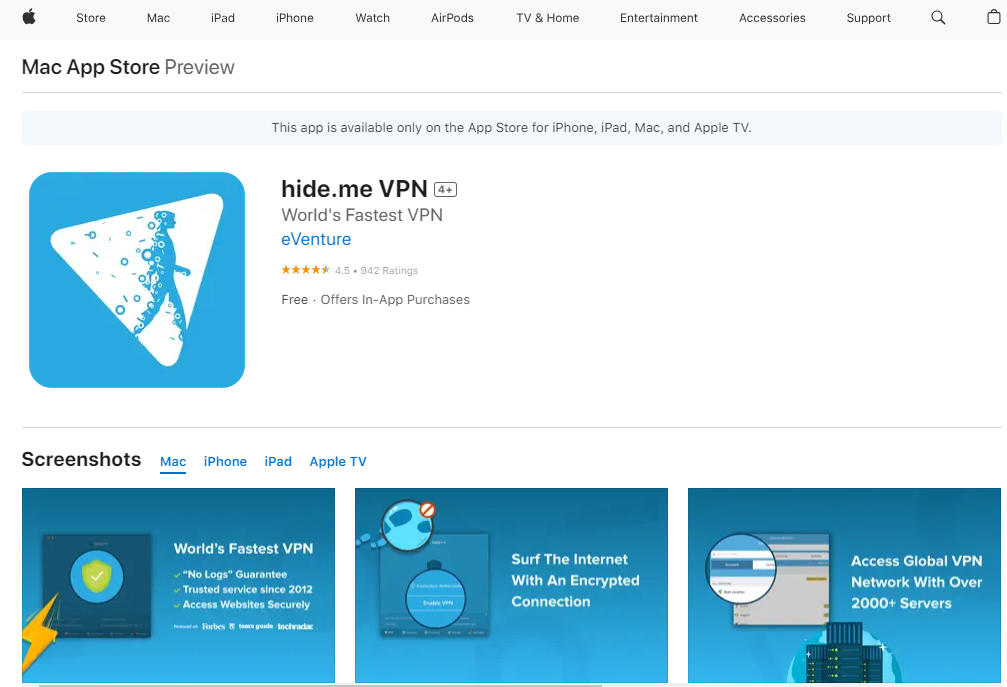The height and width of the screenshot is (687, 1007).
Task: Click the Screenshots section heading
Action: tap(82, 460)
